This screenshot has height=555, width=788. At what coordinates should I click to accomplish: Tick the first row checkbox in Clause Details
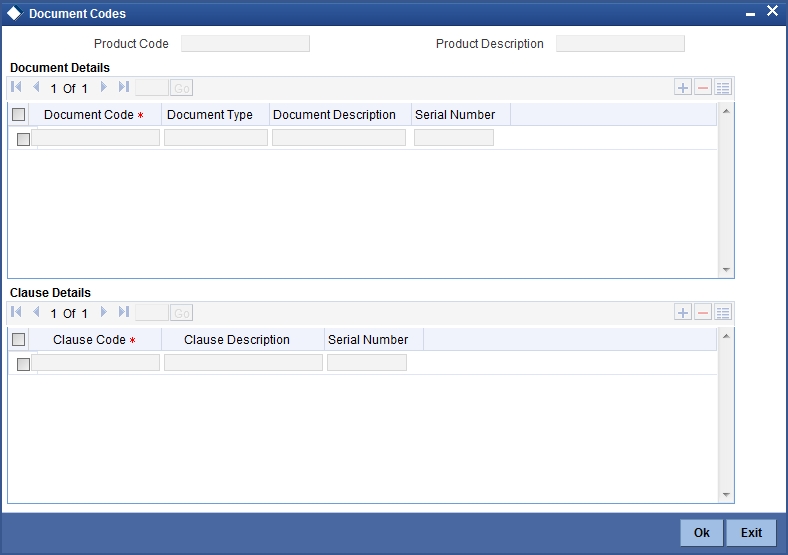point(23,364)
